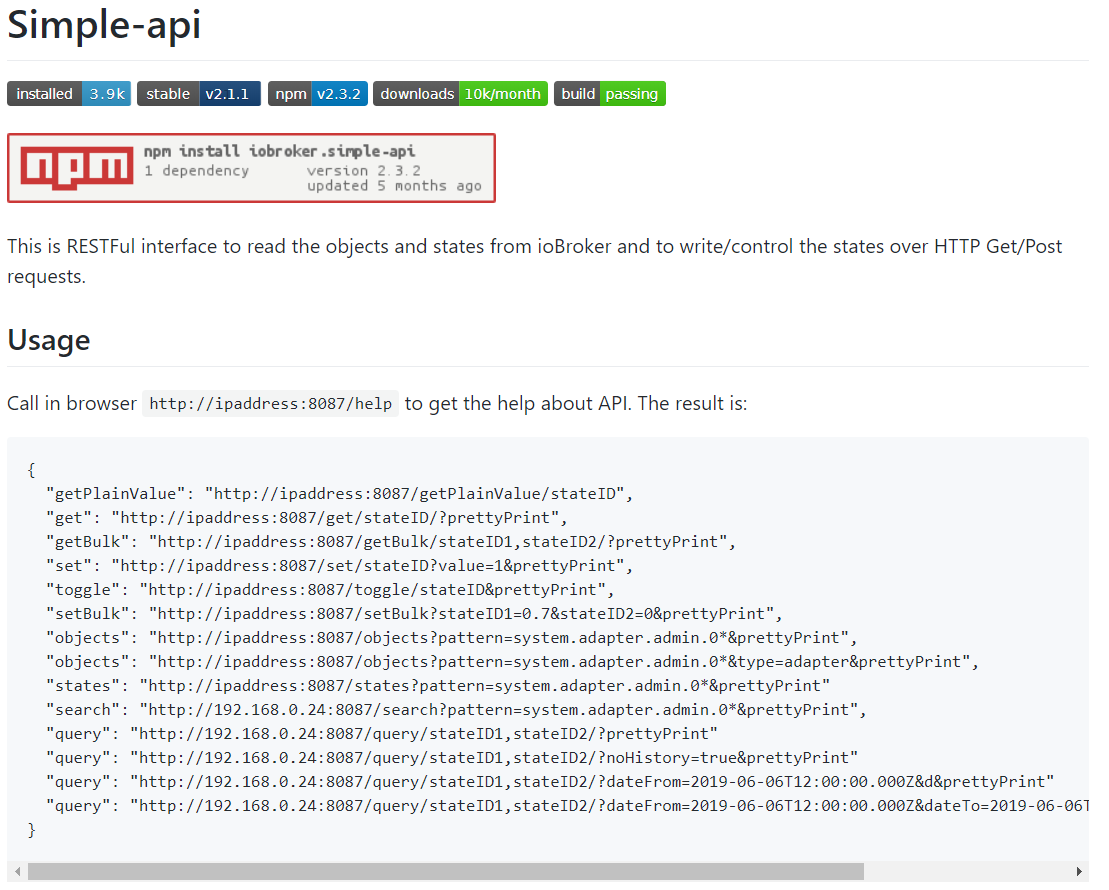
Task: Click the "set" line with value=1
Action: [x=339, y=566]
